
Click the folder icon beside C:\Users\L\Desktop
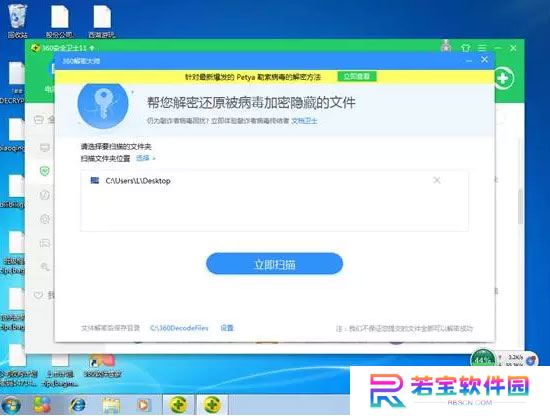95,180
